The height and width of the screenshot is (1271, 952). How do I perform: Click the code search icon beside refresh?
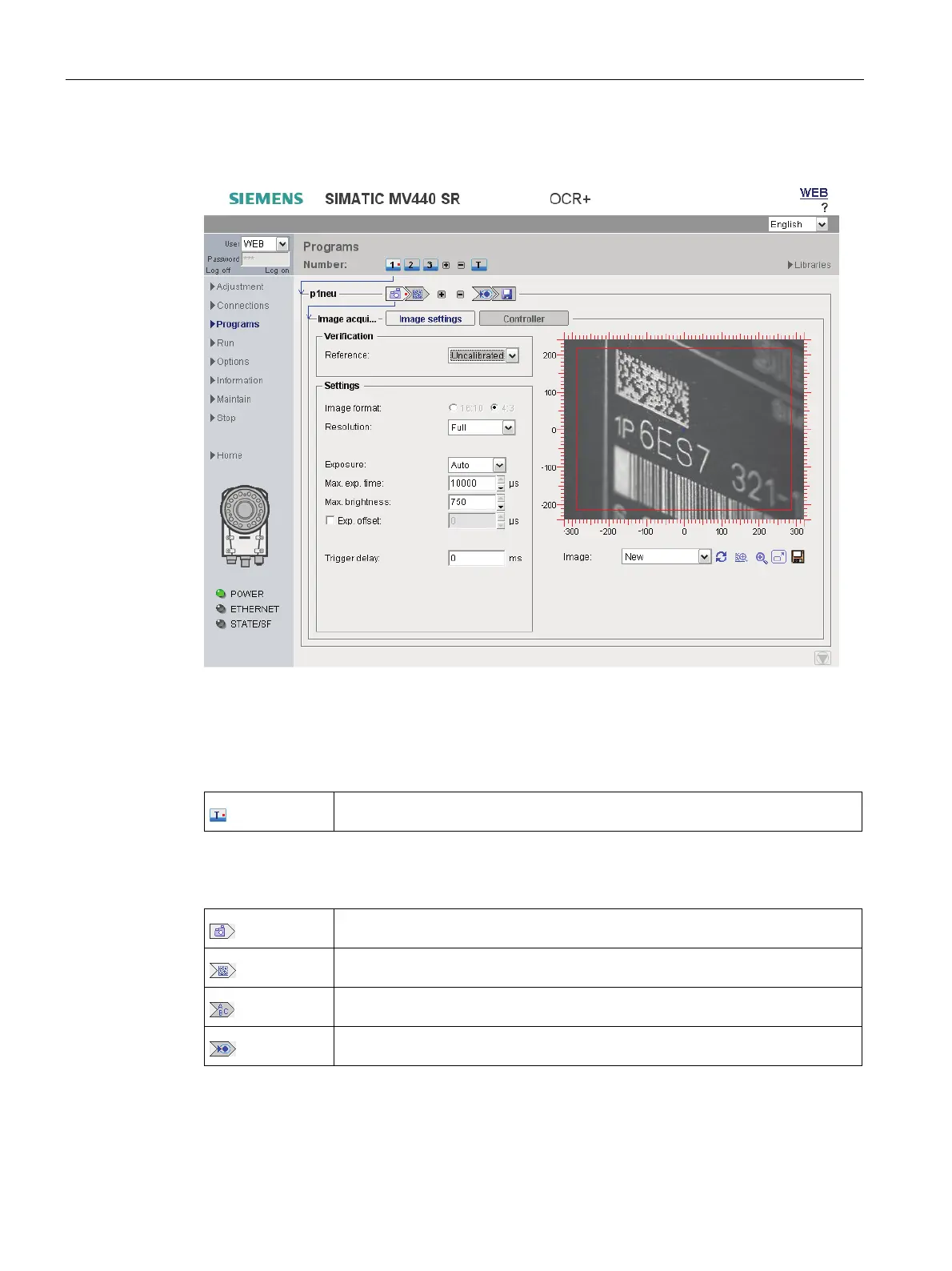coord(742,557)
